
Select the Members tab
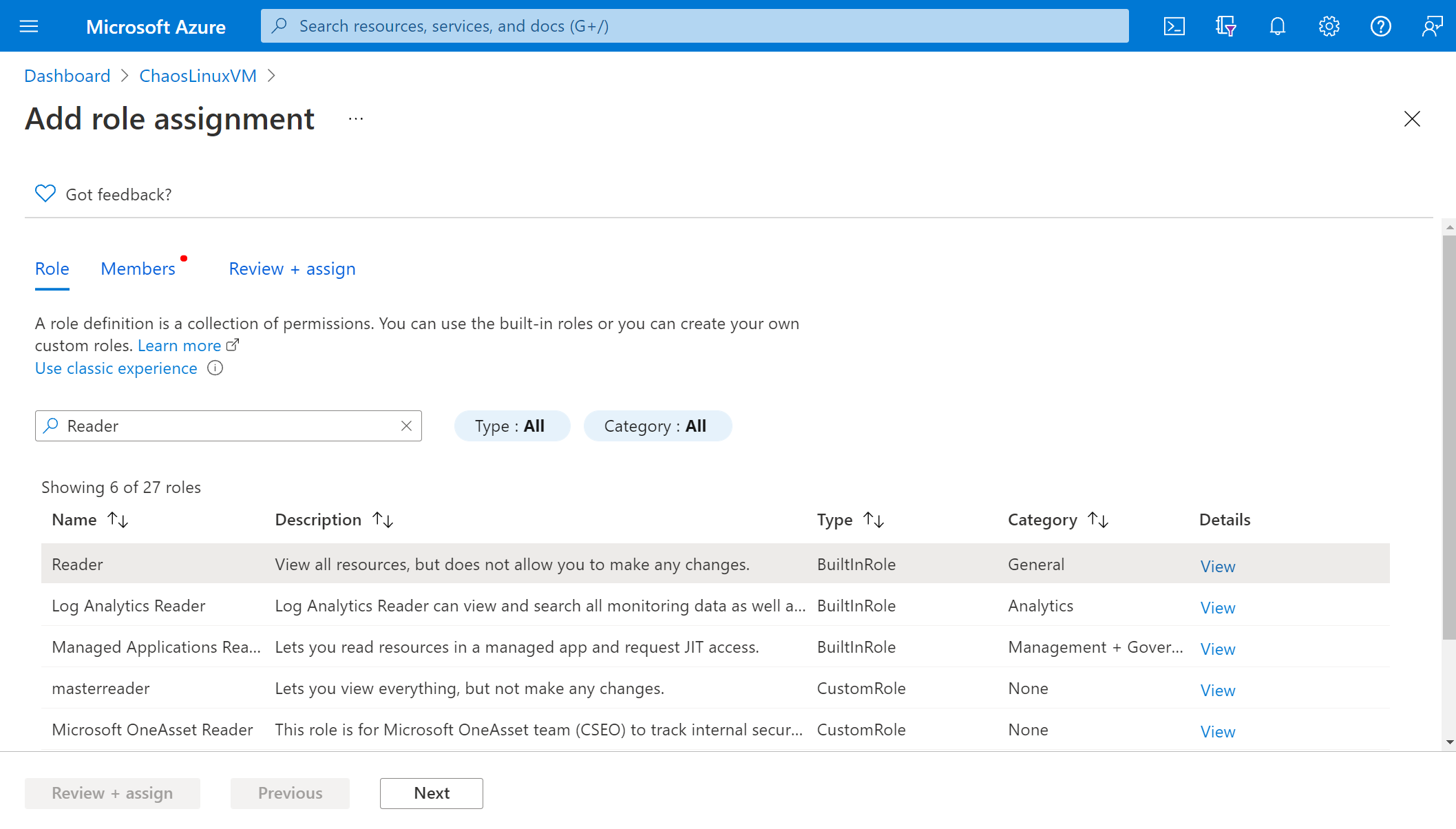pyautogui.click(x=138, y=268)
